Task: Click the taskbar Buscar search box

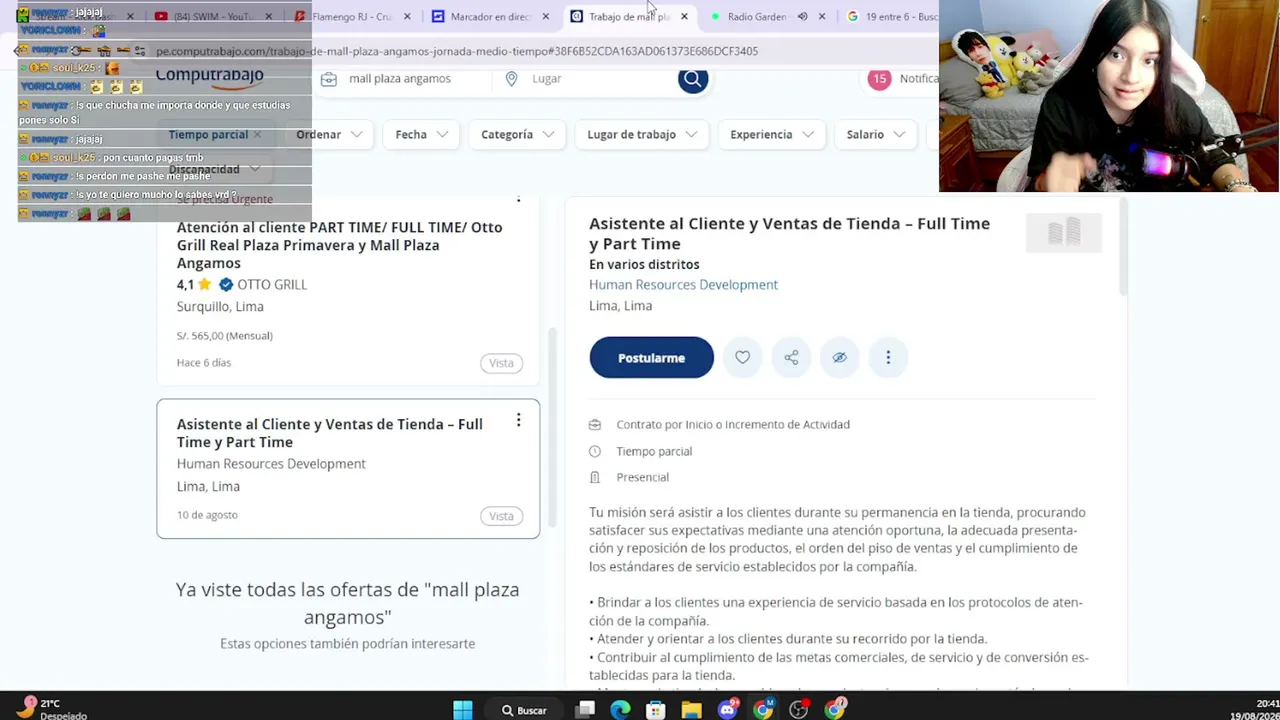Action: click(524, 710)
